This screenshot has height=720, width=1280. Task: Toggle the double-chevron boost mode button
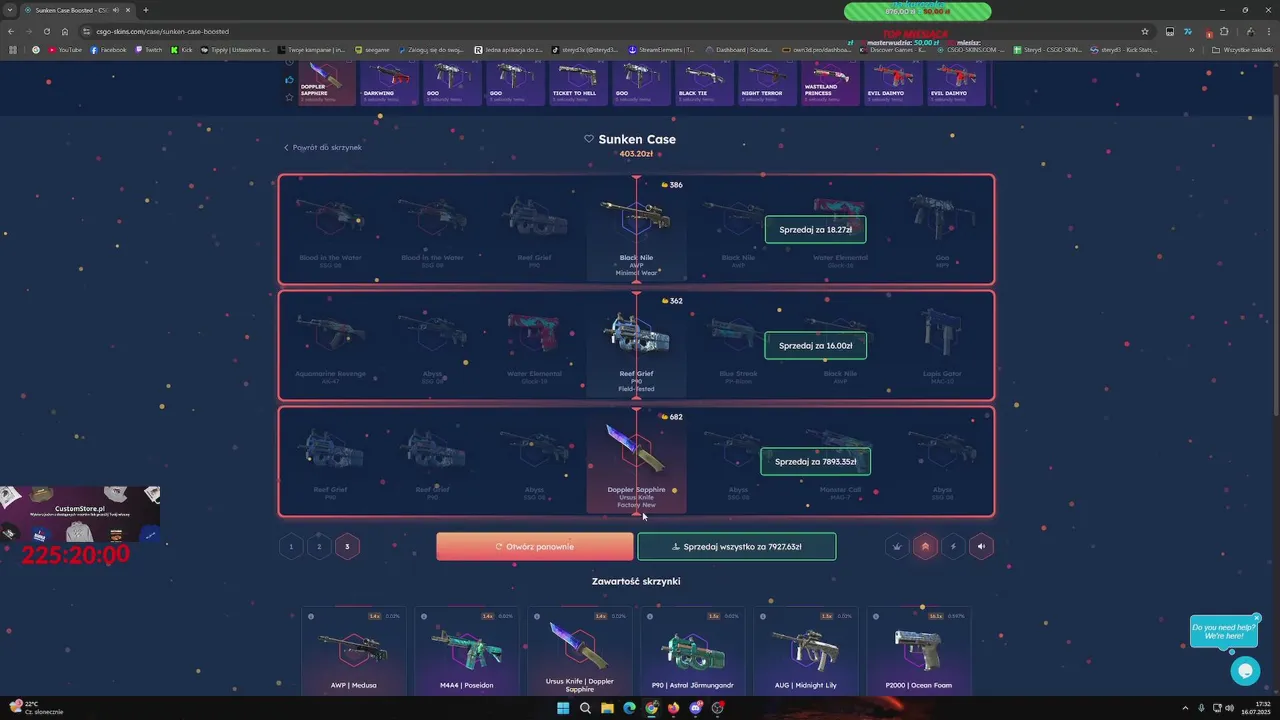pos(925,546)
